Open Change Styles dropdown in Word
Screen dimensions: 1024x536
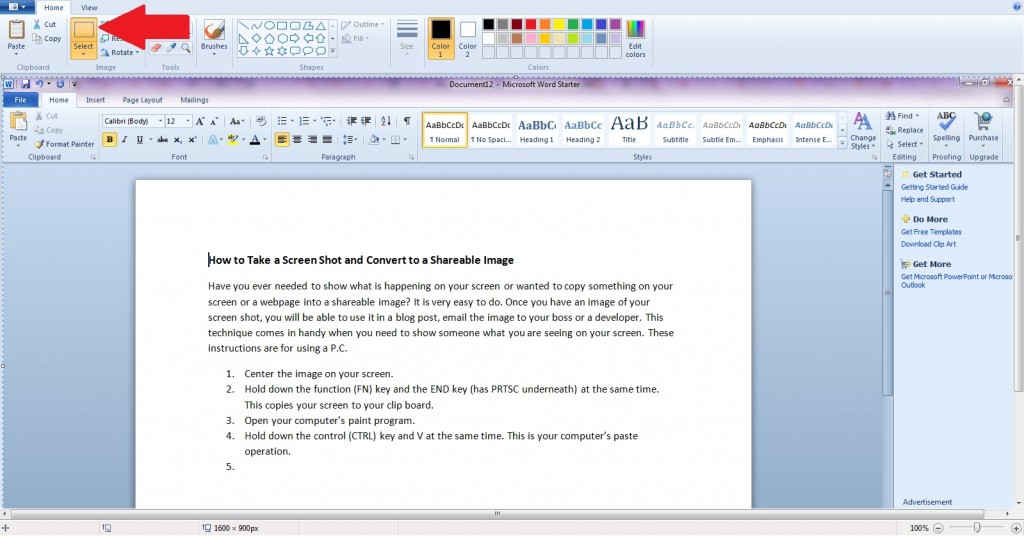click(x=862, y=130)
